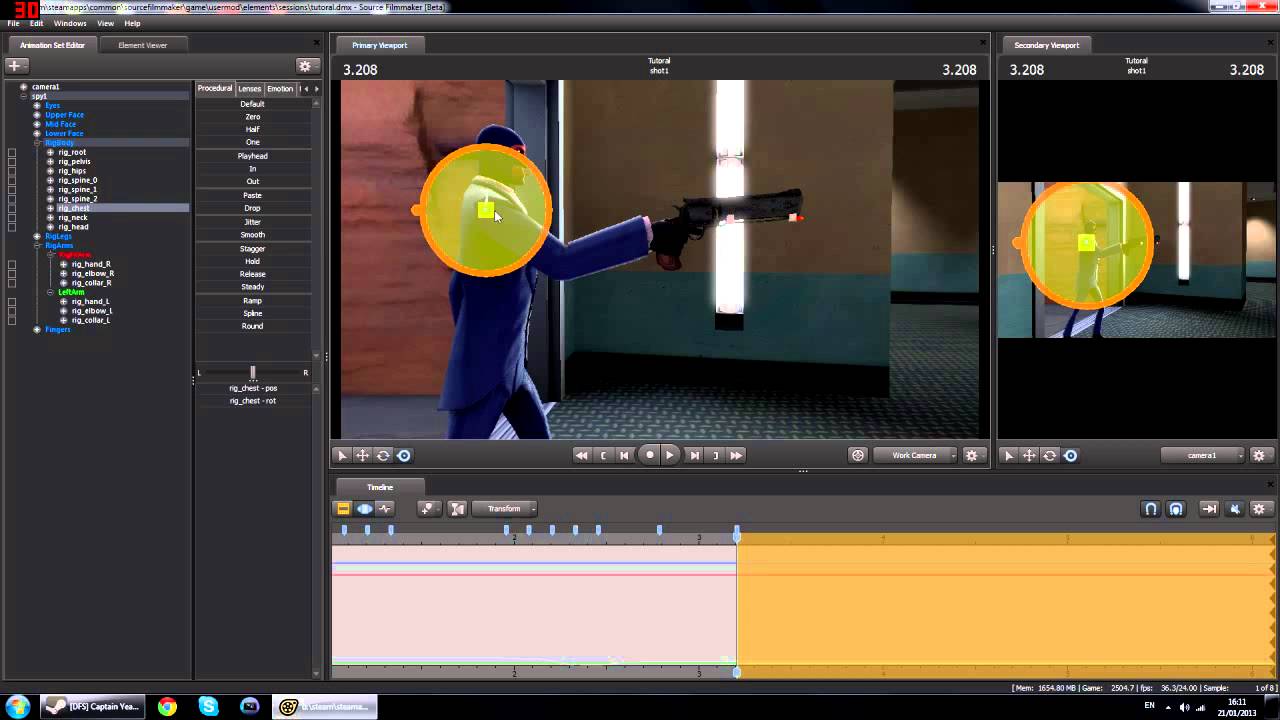This screenshot has height=720, width=1280.
Task: Tick the checkbox beside rig_spine_0
Action: (12, 181)
